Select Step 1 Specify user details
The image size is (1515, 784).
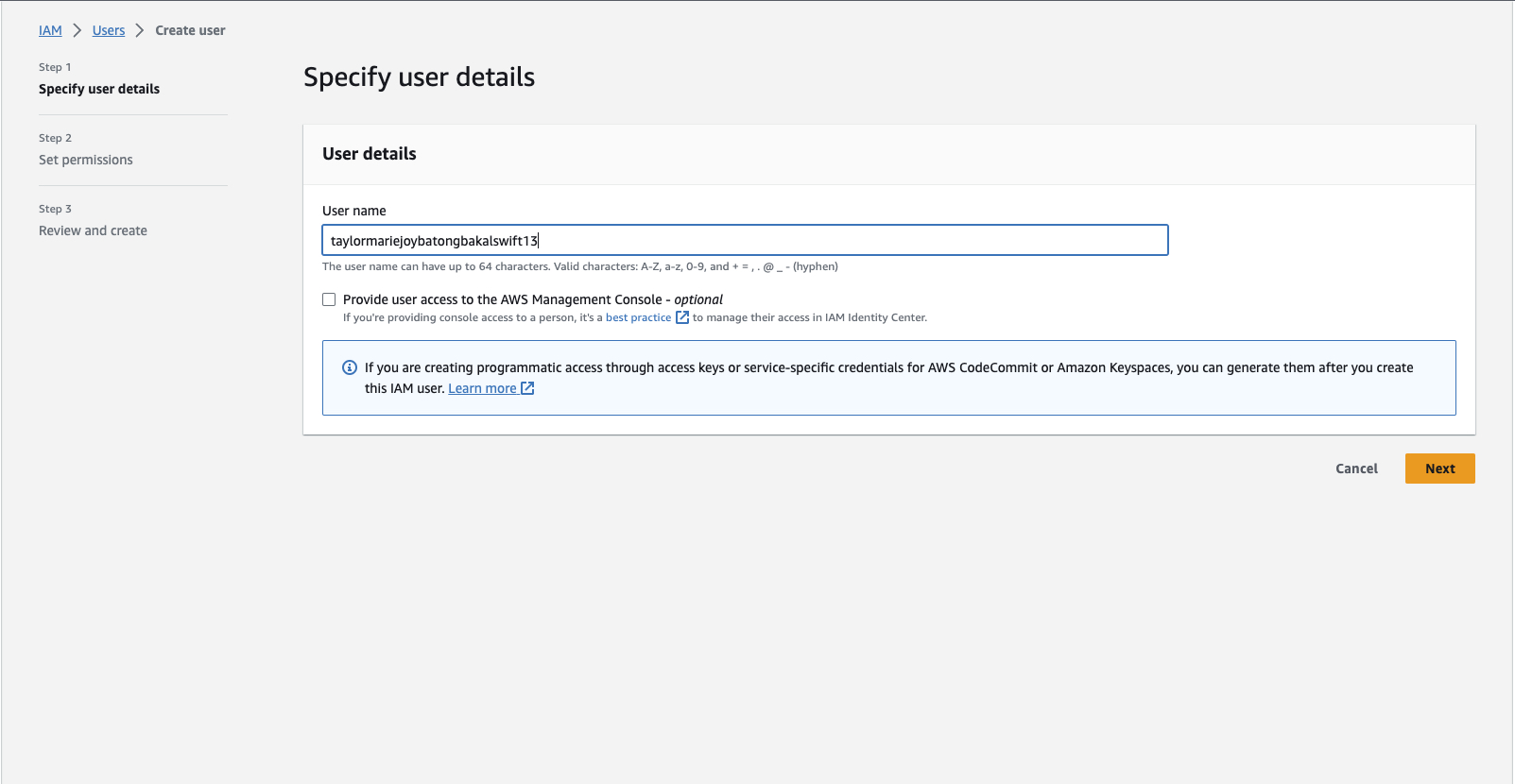tap(99, 89)
